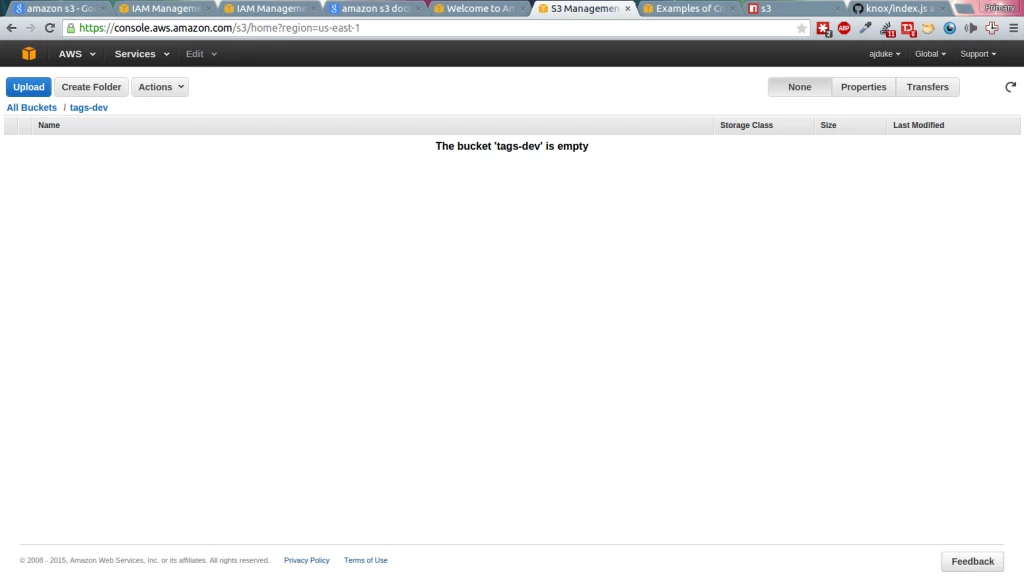Open the AWS dropdown menu

[x=77, y=54]
